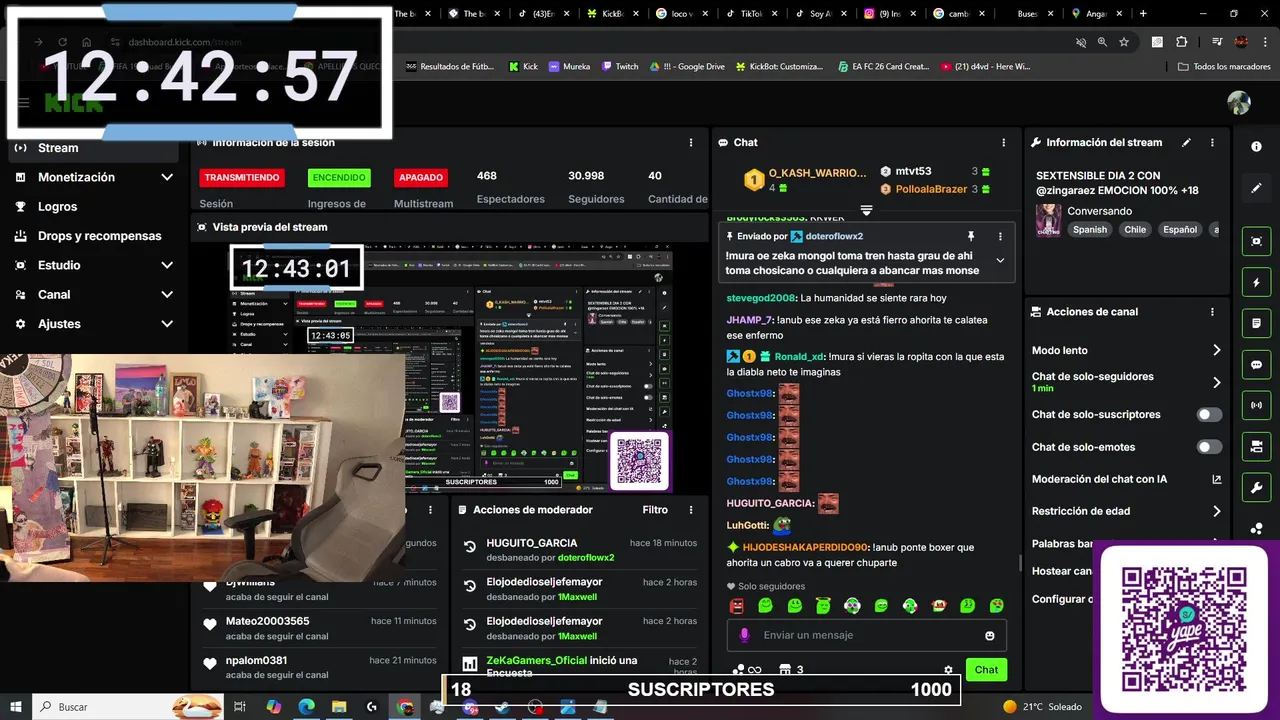1280x720 pixels.
Task: Open the info icon on right toolbar
Action: (x=1257, y=146)
